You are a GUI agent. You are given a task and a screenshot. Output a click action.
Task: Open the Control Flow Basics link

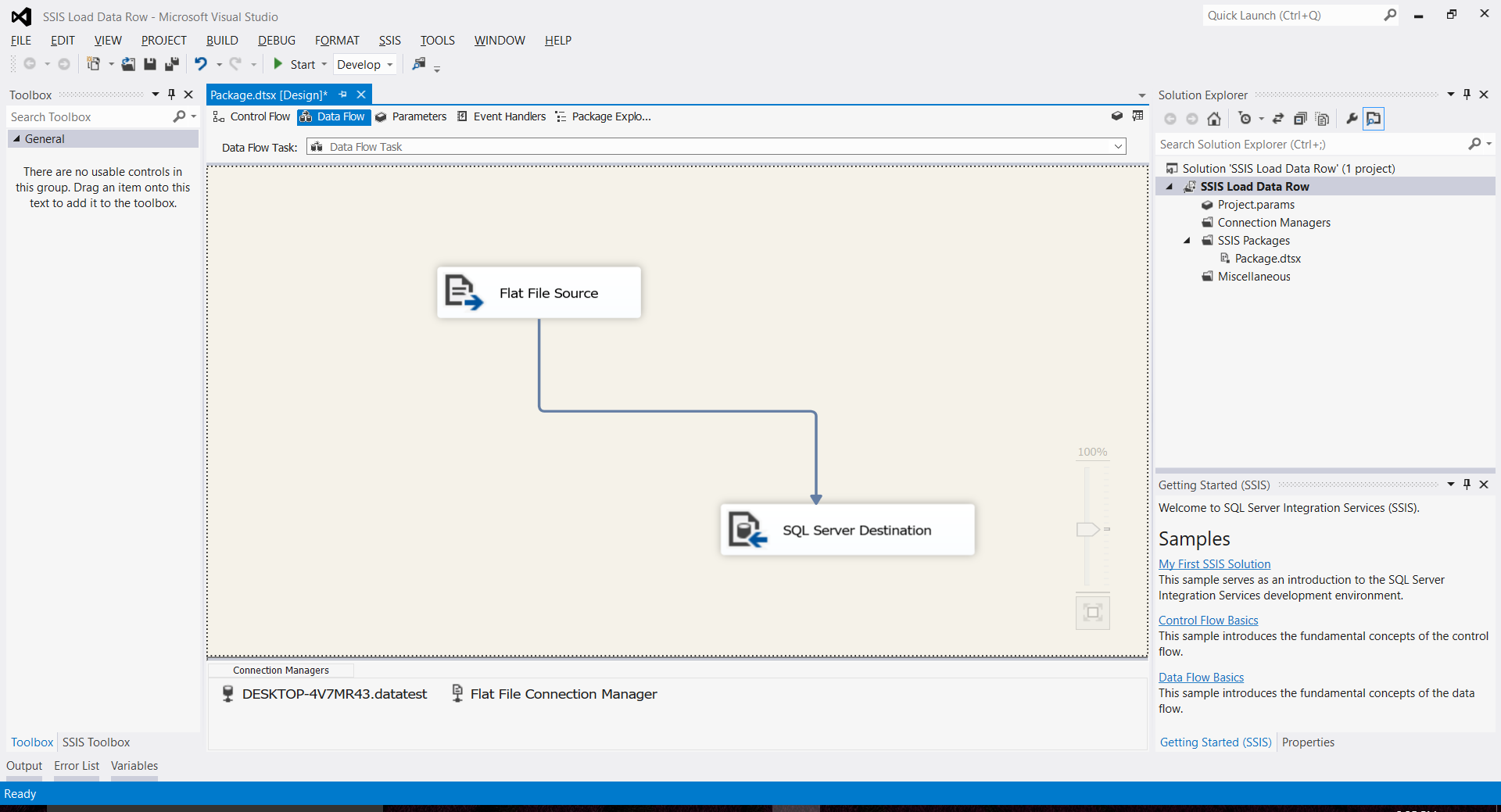1208,621
